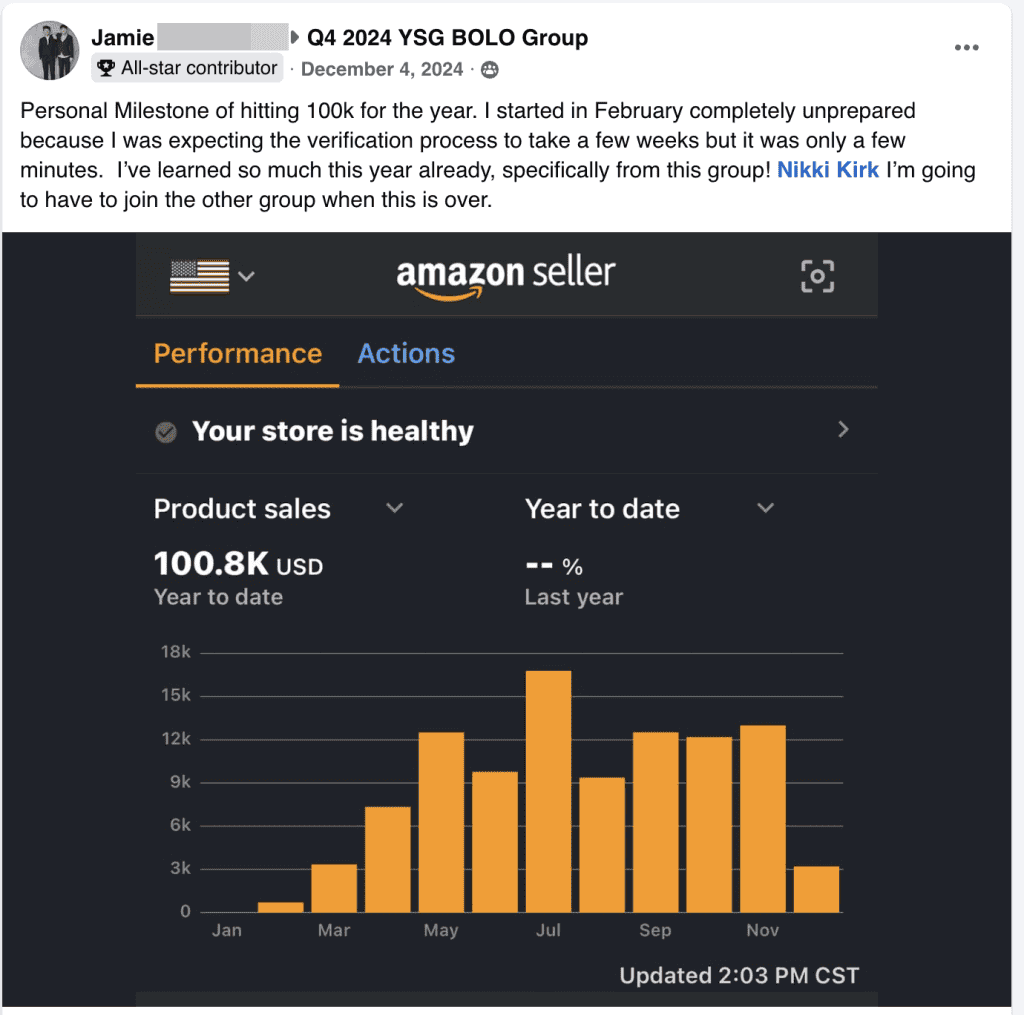Click the November bar in sales chart
This screenshot has width=1024, height=1015.
(763, 818)
